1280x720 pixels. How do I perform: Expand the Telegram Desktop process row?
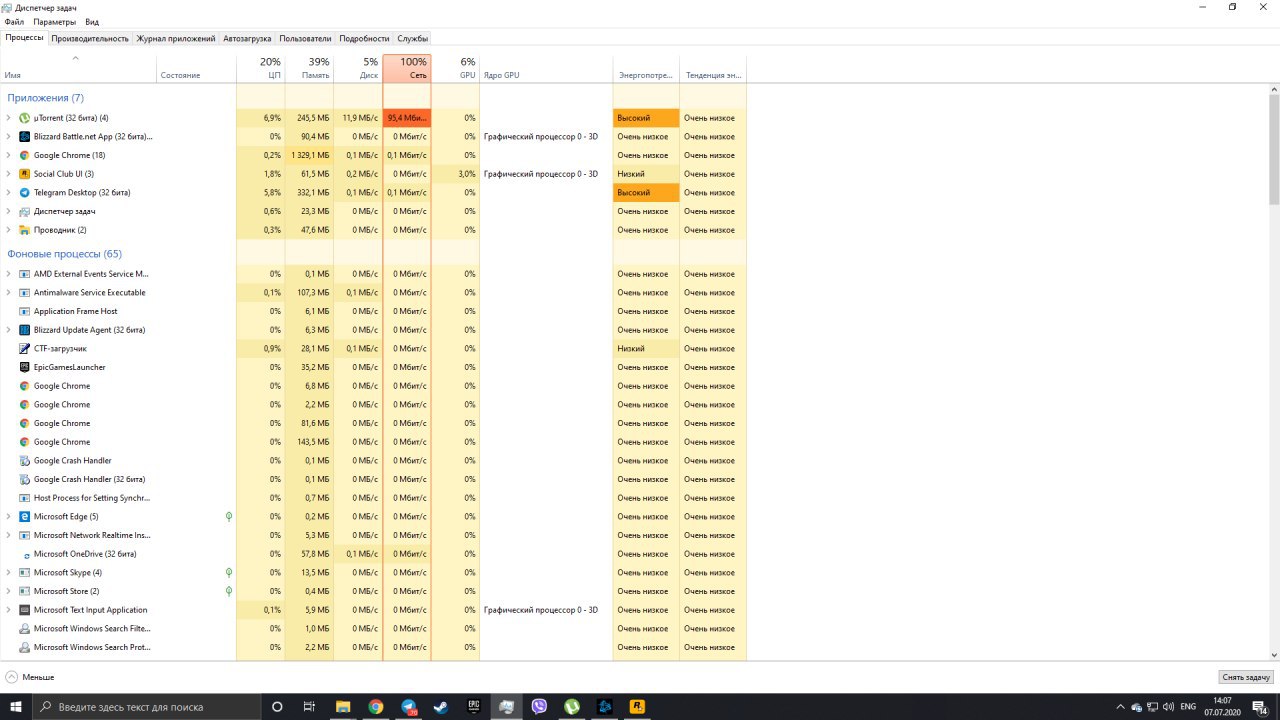[9, 192]
